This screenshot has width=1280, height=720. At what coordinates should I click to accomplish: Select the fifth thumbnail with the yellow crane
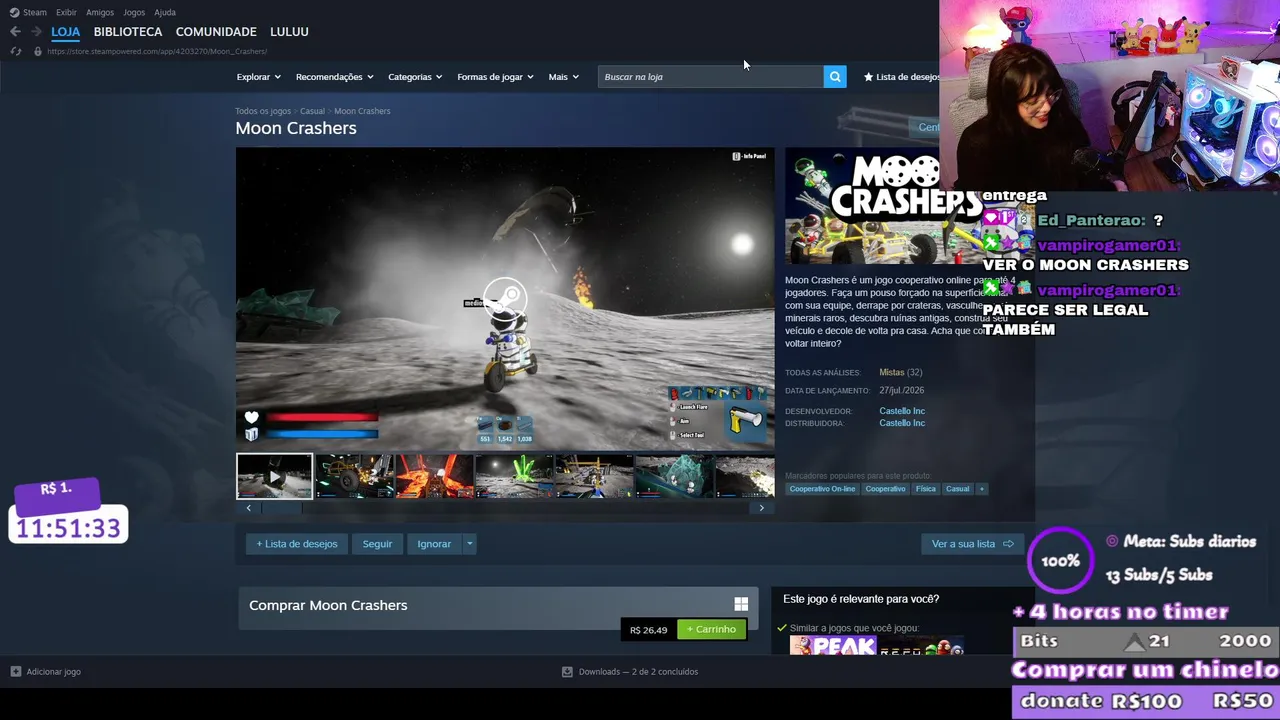pos(594,476)
